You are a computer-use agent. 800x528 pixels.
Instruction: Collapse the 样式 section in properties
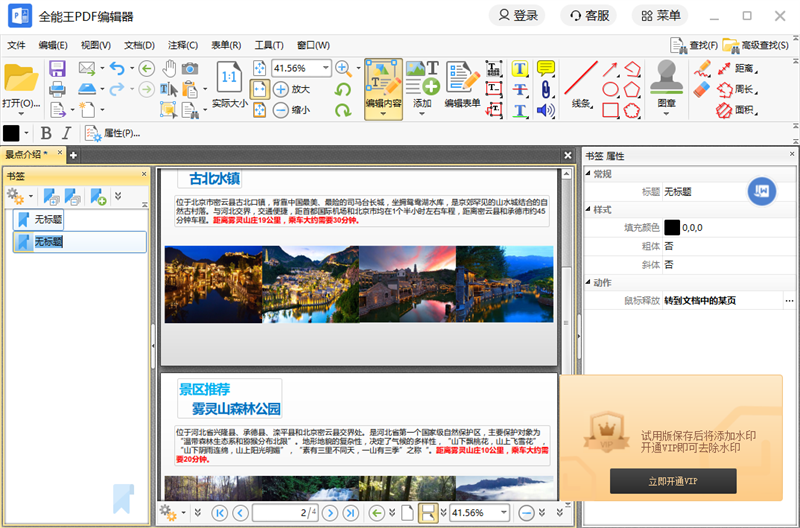coord(588,209)
